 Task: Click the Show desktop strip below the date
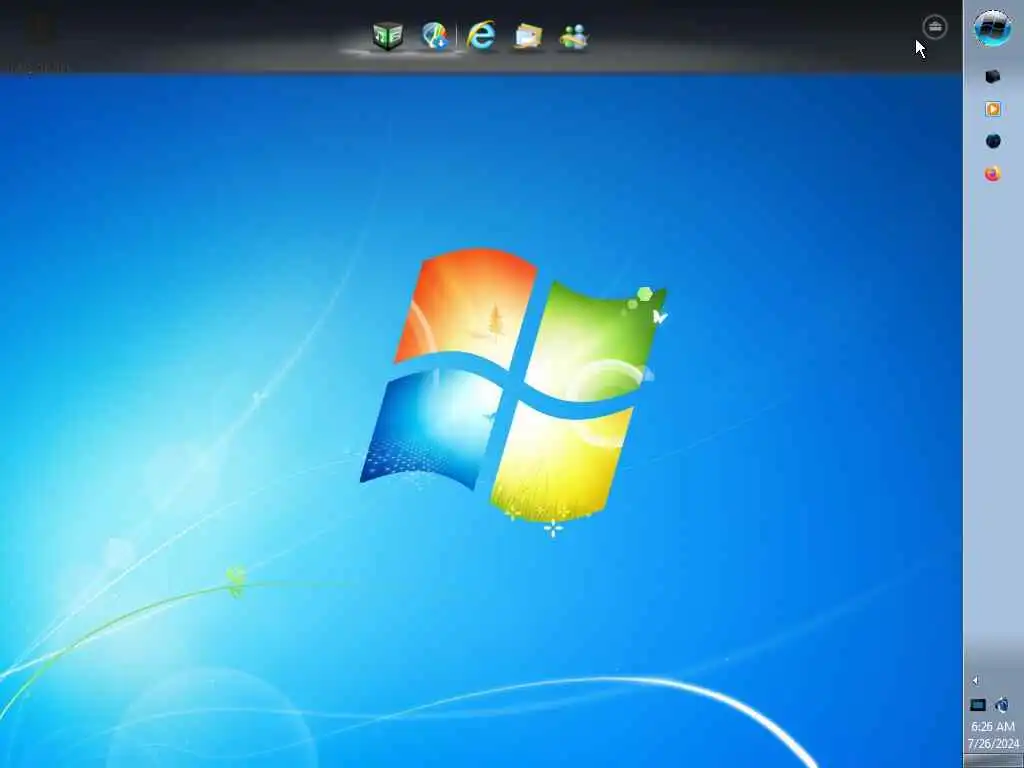pos(993,761)
